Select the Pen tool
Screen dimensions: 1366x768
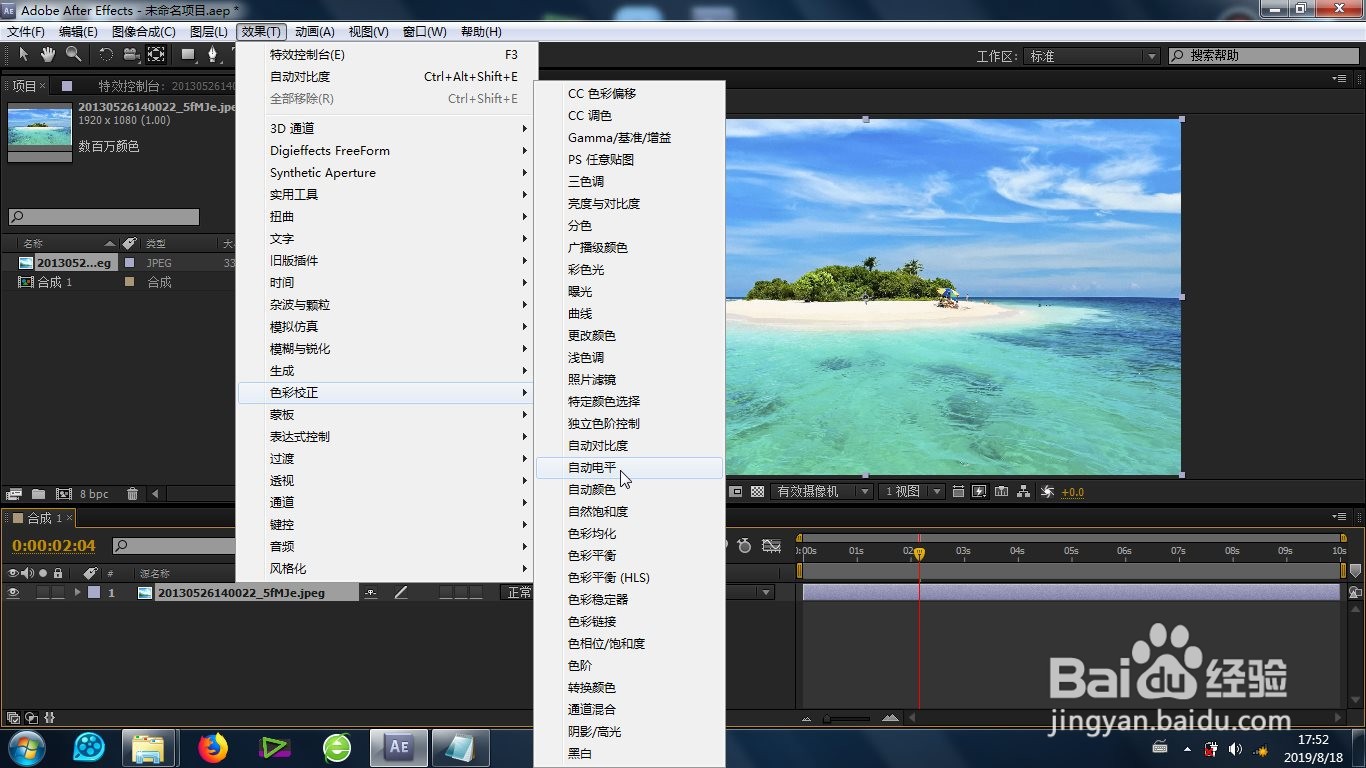coord(214,57)
